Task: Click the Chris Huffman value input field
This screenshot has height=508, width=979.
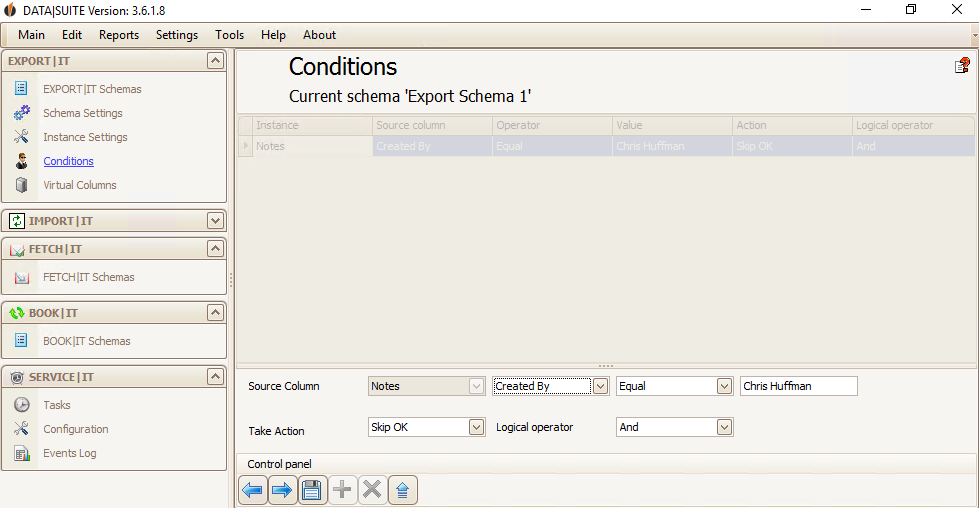Action: [799, 386]
